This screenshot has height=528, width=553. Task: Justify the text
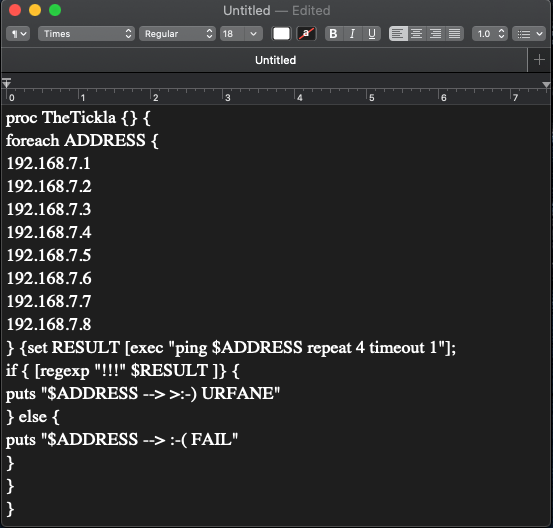point(454,34)
